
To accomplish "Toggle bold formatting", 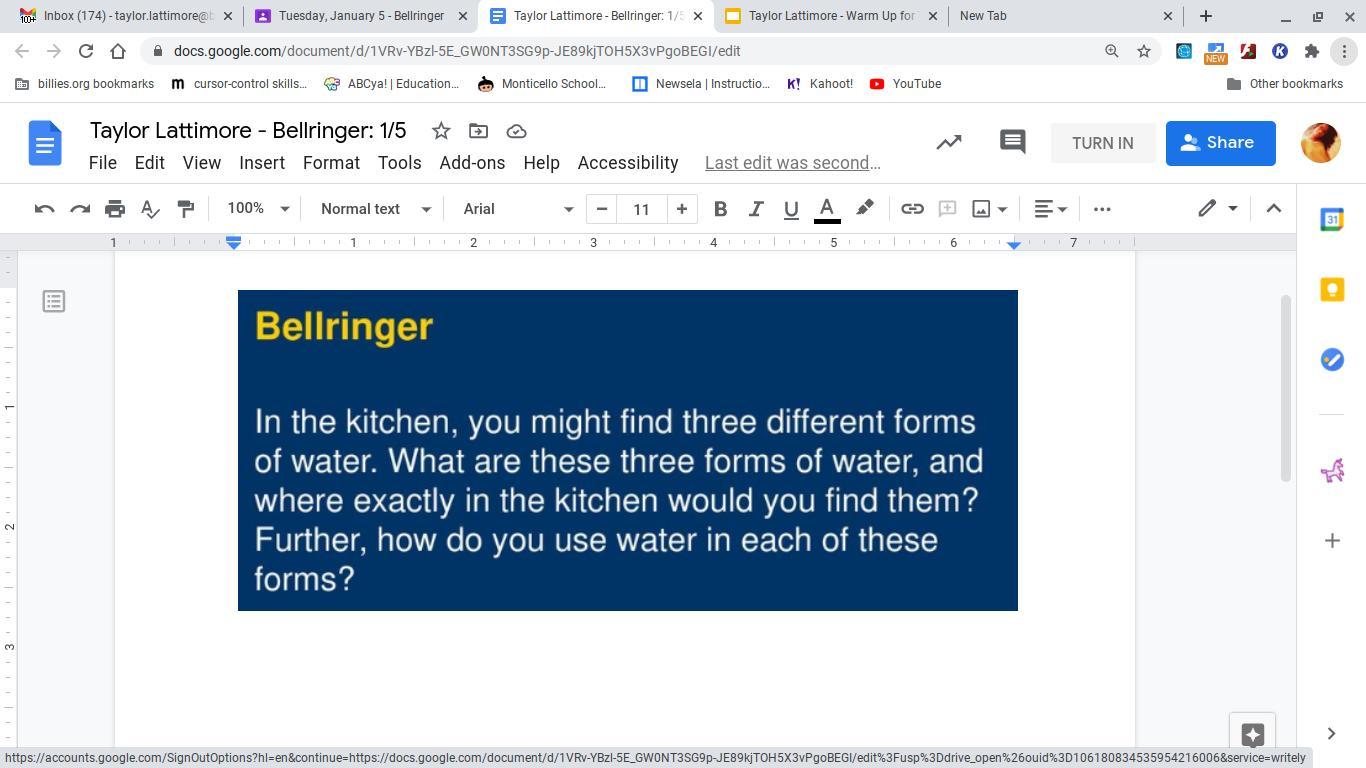I will [720, 209].
